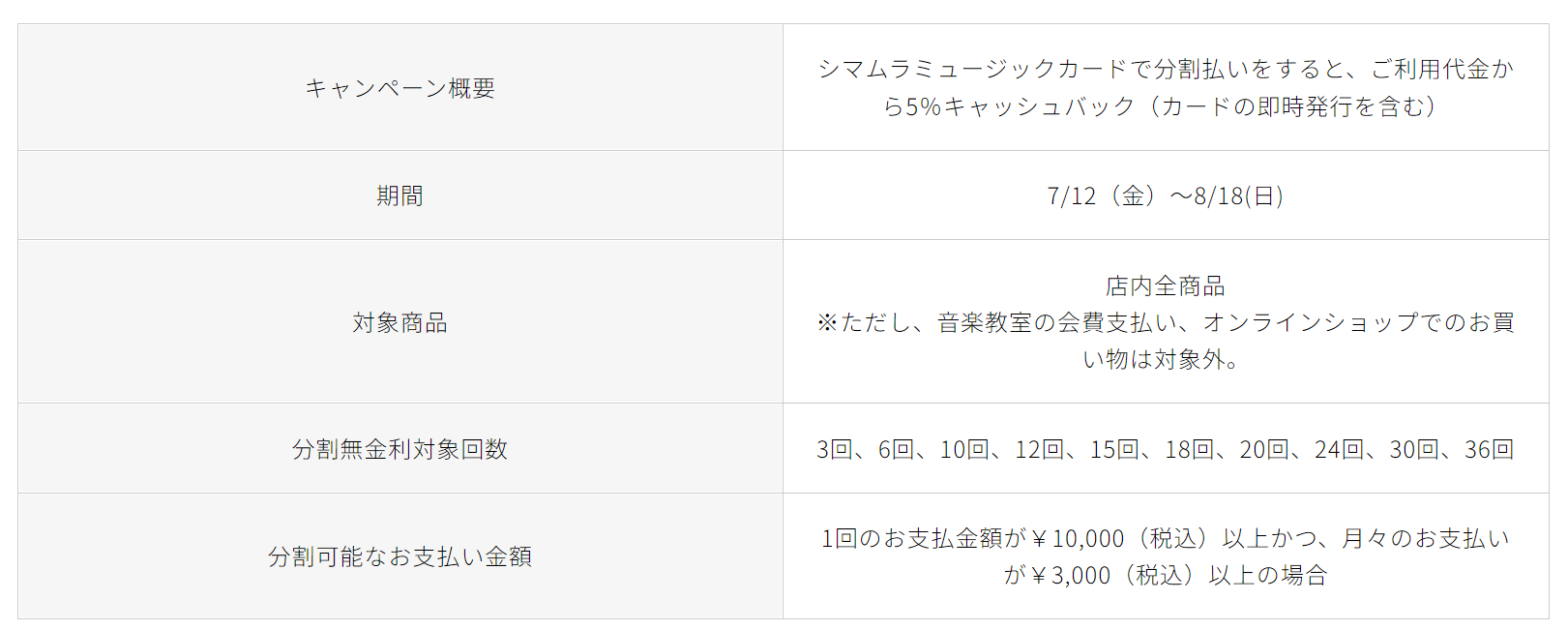Click the キャンペーン概要 header cell
The height and width of the screenshot is (630, 1568).
point(399,88)
